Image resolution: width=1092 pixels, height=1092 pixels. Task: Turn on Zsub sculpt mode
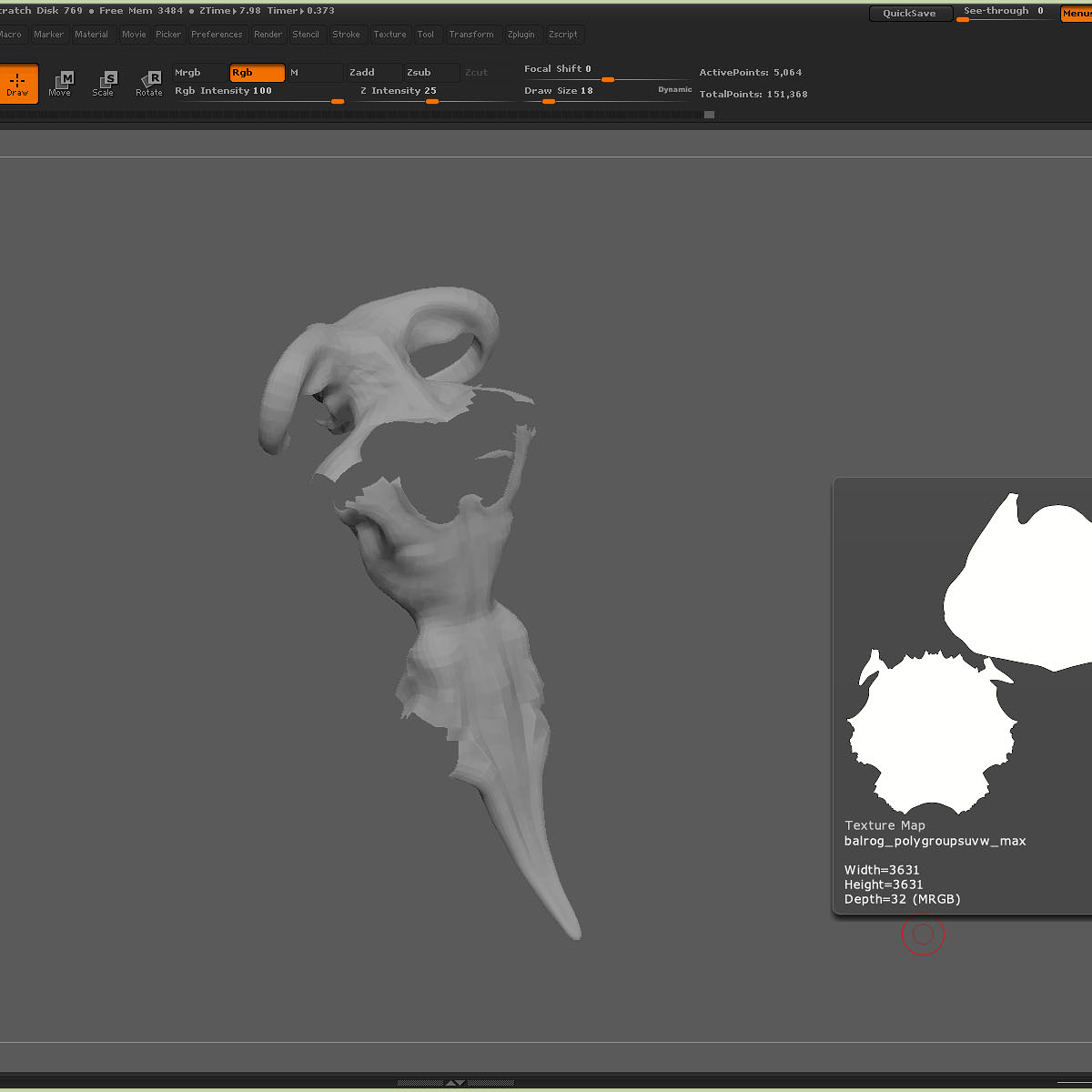pyautogui.click(x=430, y=73)
